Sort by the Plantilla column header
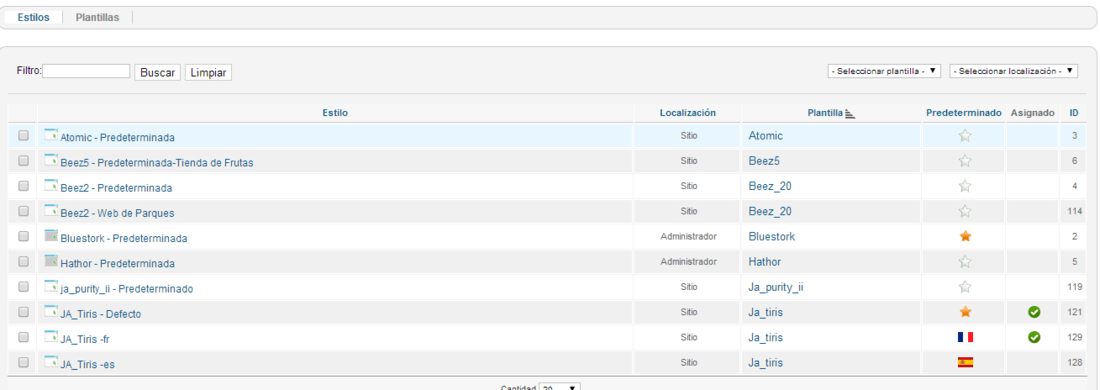This screenshot has height=390, width=1100. pyautogui.click(x=825, y=112)
